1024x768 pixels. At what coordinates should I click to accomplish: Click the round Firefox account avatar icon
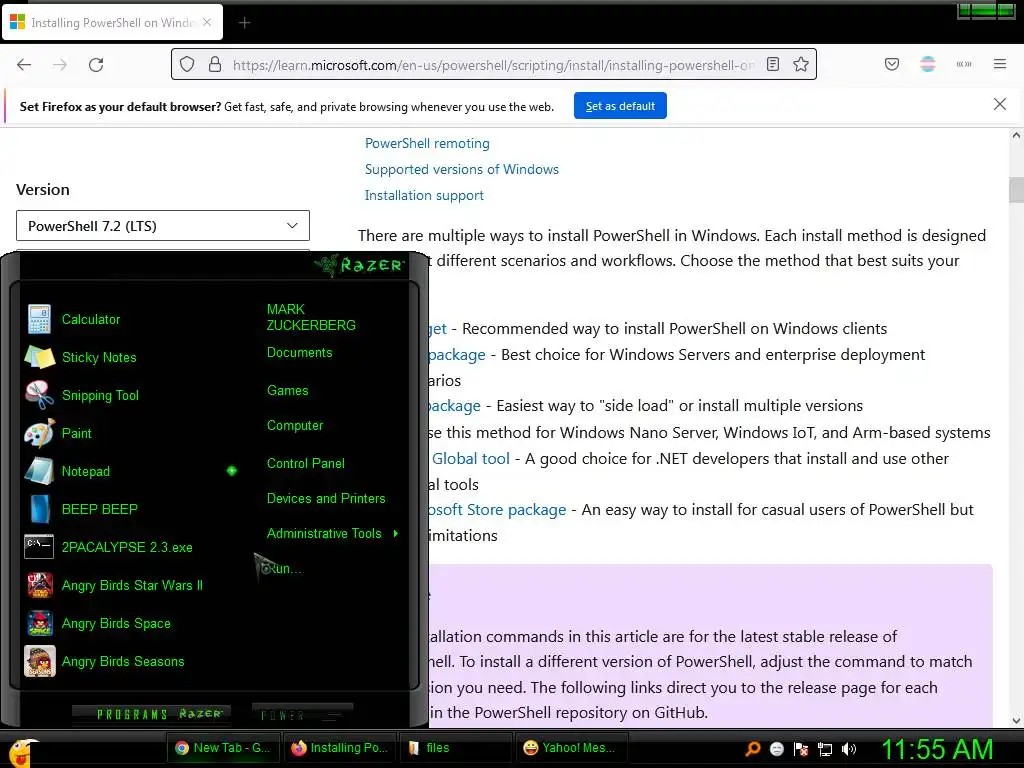(x=928, y=64)
